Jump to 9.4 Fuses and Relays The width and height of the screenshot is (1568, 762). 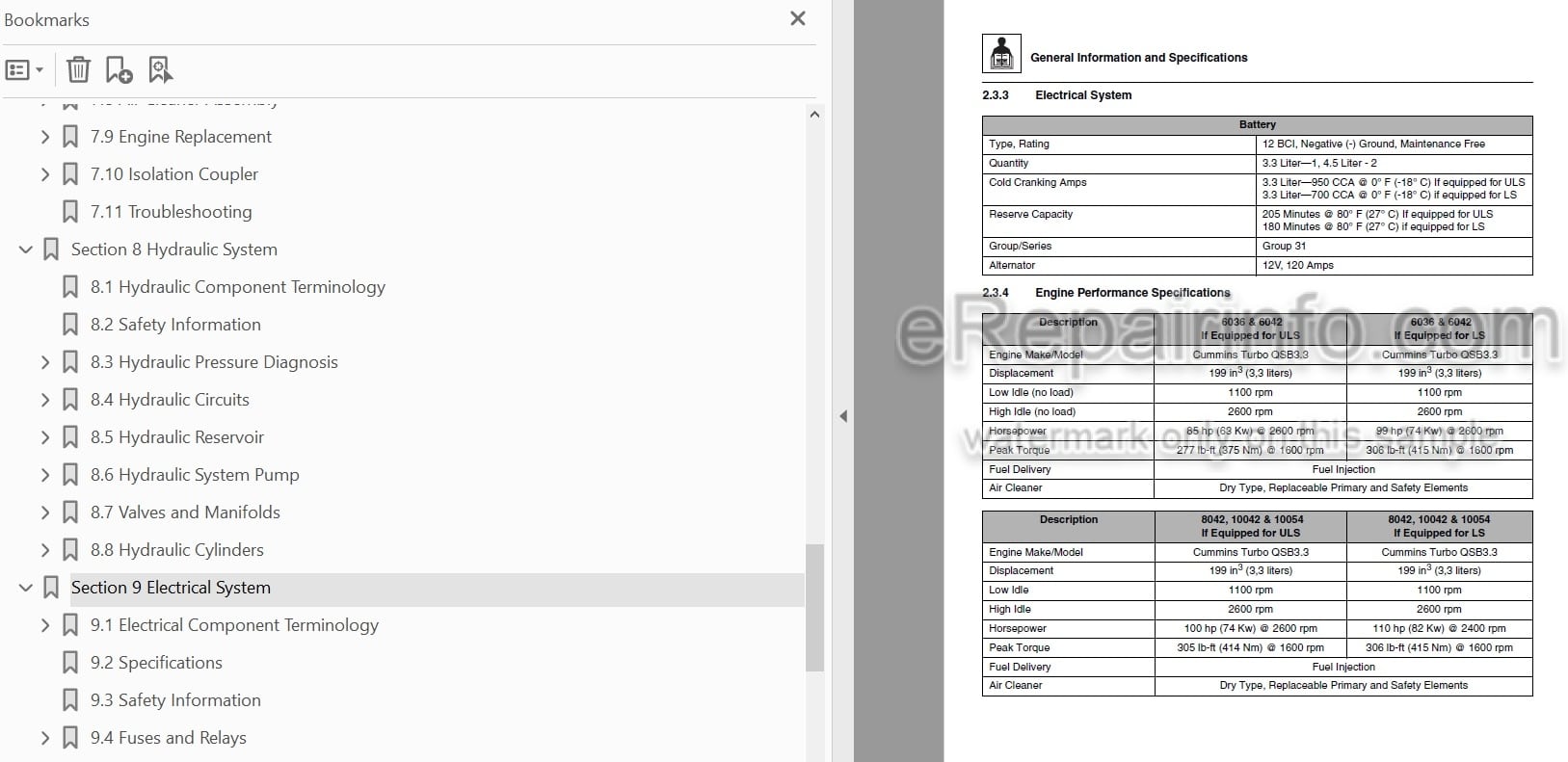[169, 738]
